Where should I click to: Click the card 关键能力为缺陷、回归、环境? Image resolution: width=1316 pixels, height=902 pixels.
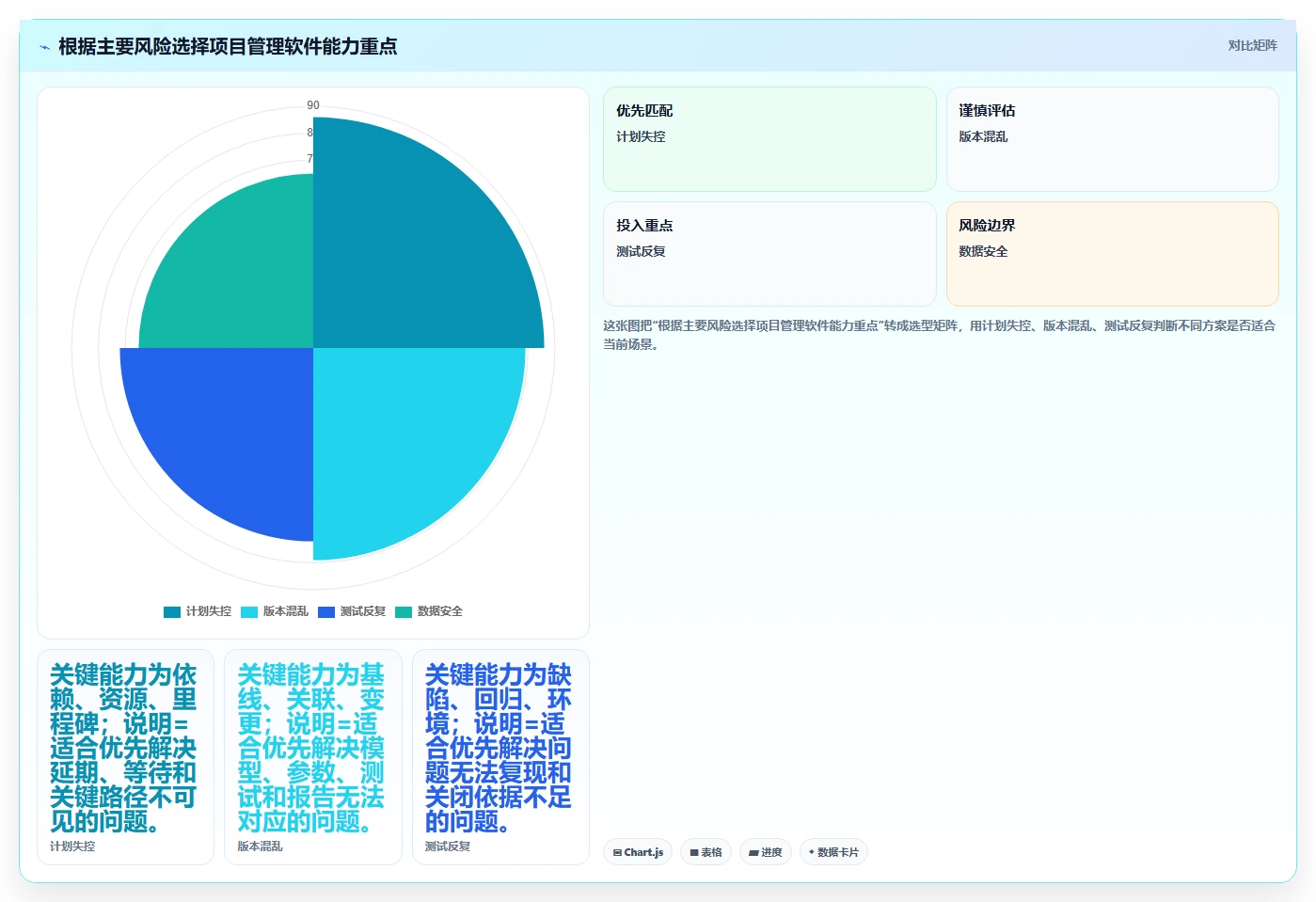(x=500, y=757)
